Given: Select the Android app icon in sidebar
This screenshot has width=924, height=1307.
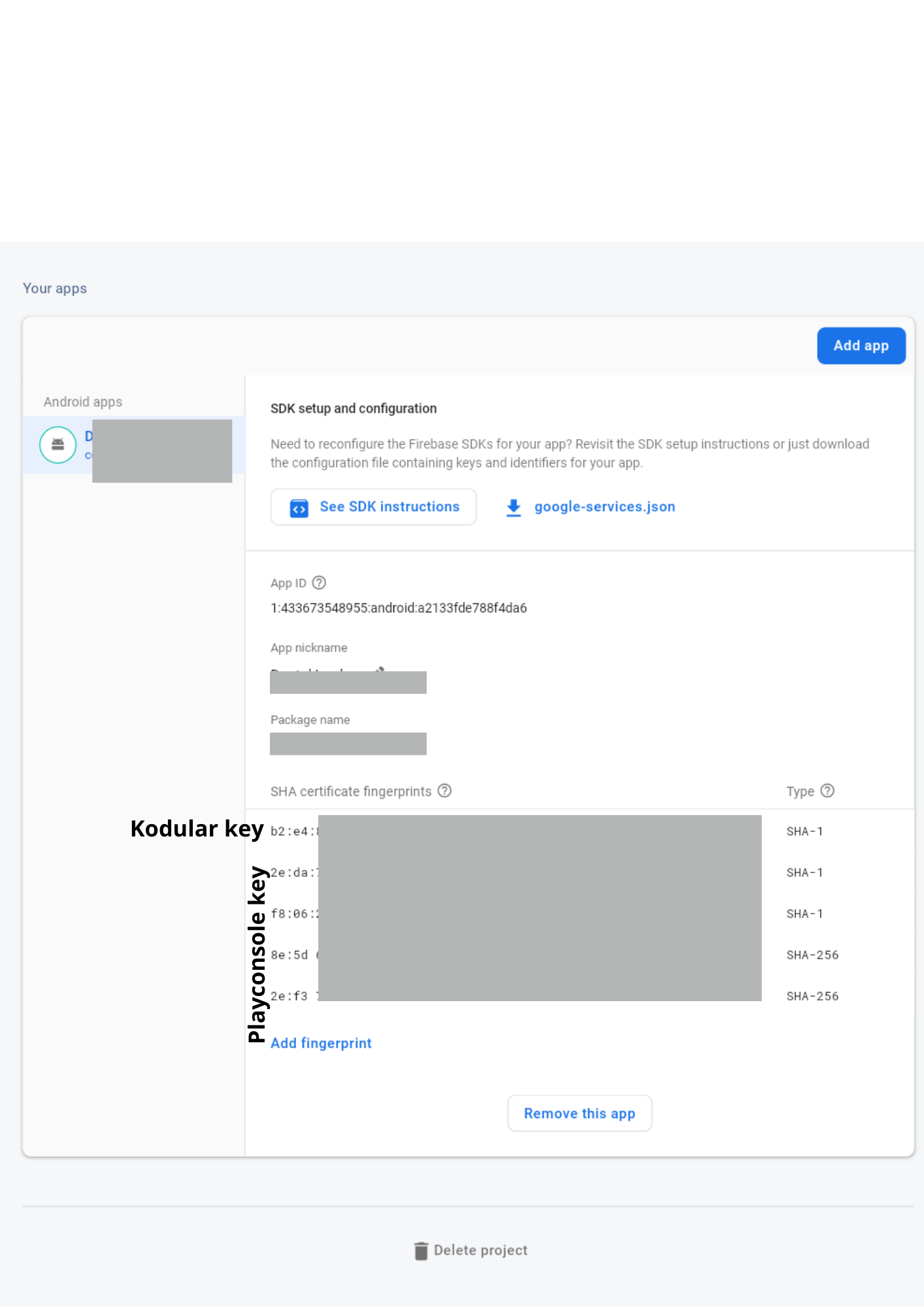Looking at the screenshot, I should [x=58, y=444].
